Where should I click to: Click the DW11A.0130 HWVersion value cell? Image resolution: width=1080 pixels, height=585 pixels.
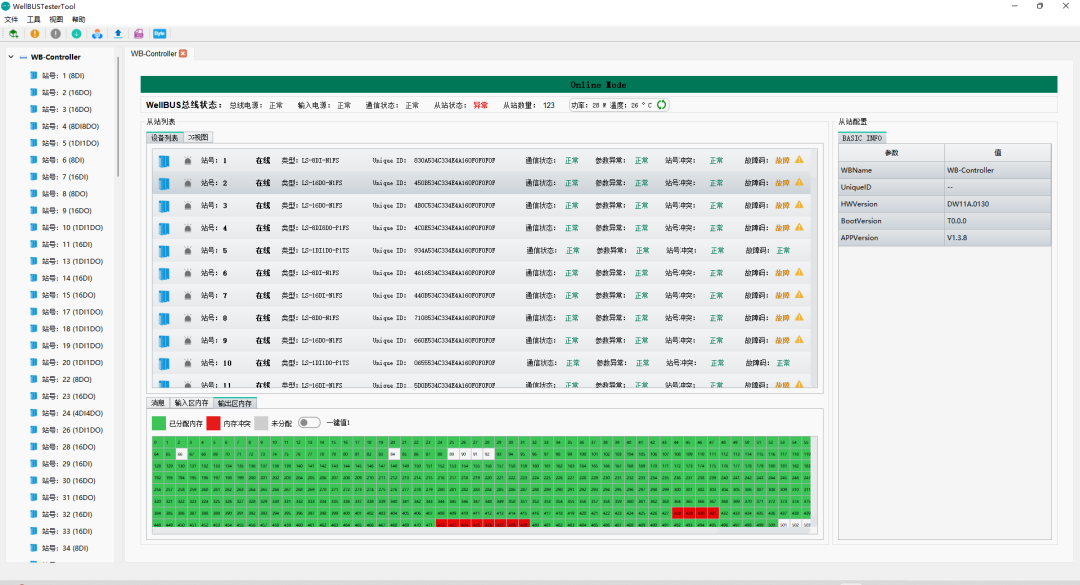click(997, 204)
